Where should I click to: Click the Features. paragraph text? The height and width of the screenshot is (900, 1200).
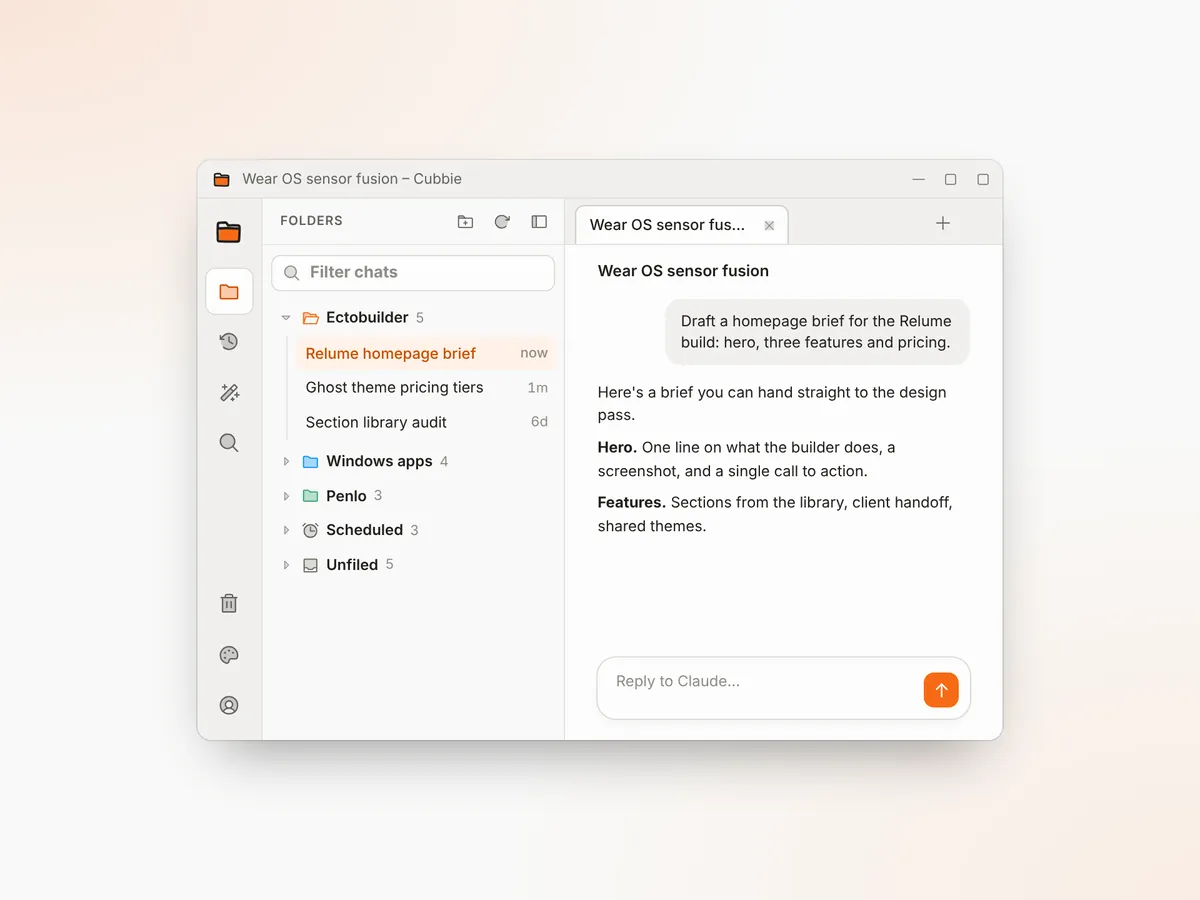[775, 514]
